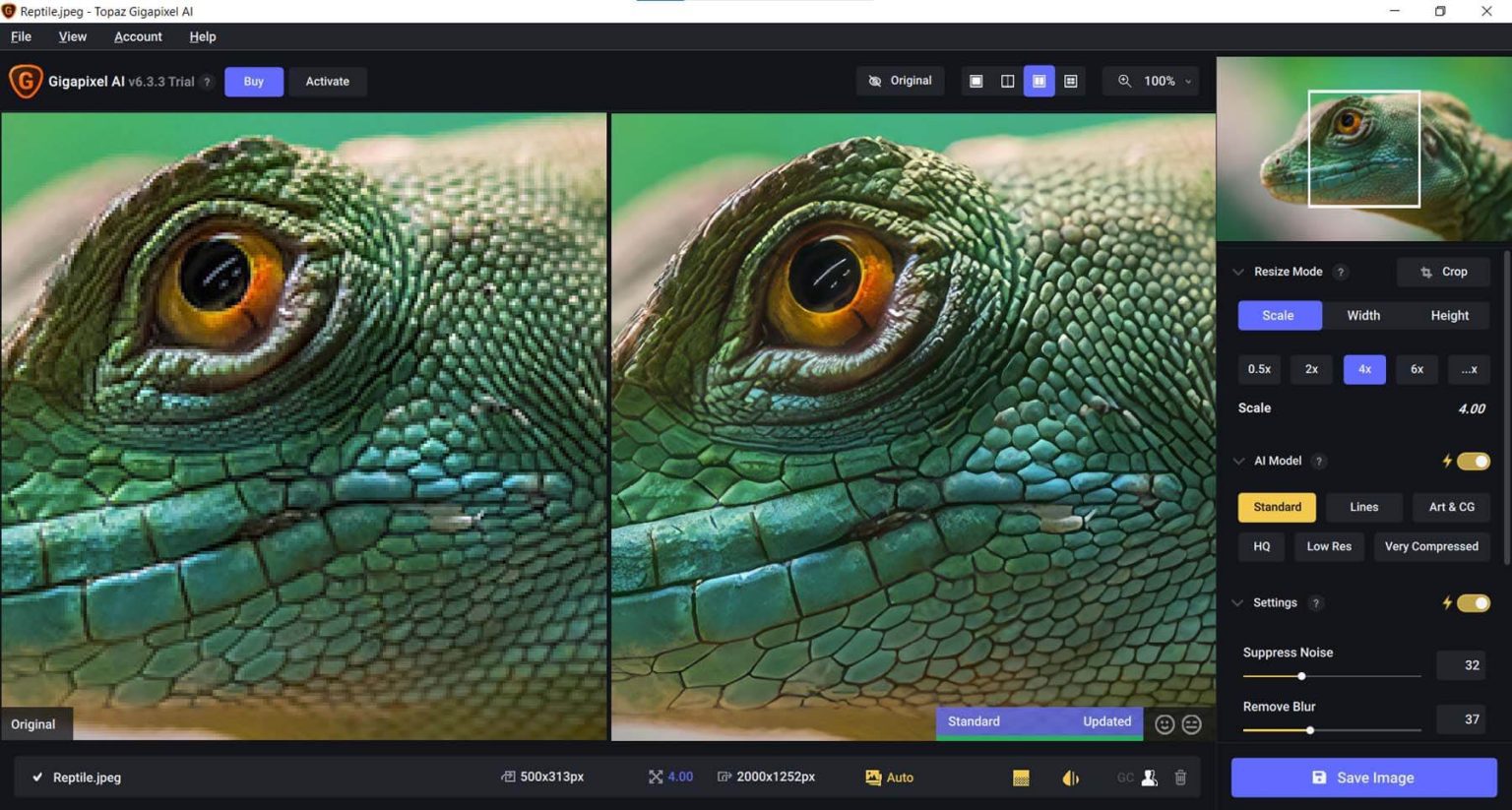Click the neutral face feedback icon
Screen dimensions: 1512x810
click(x=1191, y=724)
